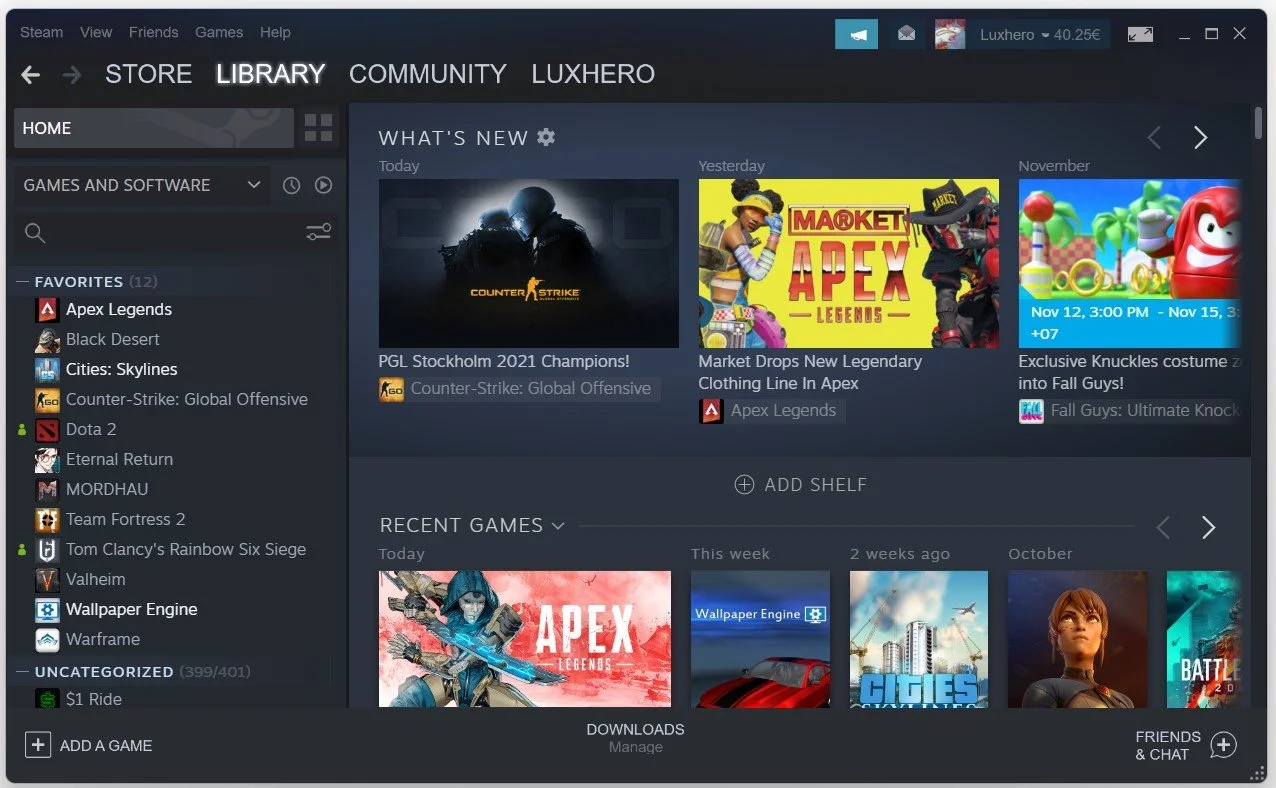The width and height of the screenshot is (1276, 788).
Task: Click the Add a Game plus icon
Action: point(37,745)
